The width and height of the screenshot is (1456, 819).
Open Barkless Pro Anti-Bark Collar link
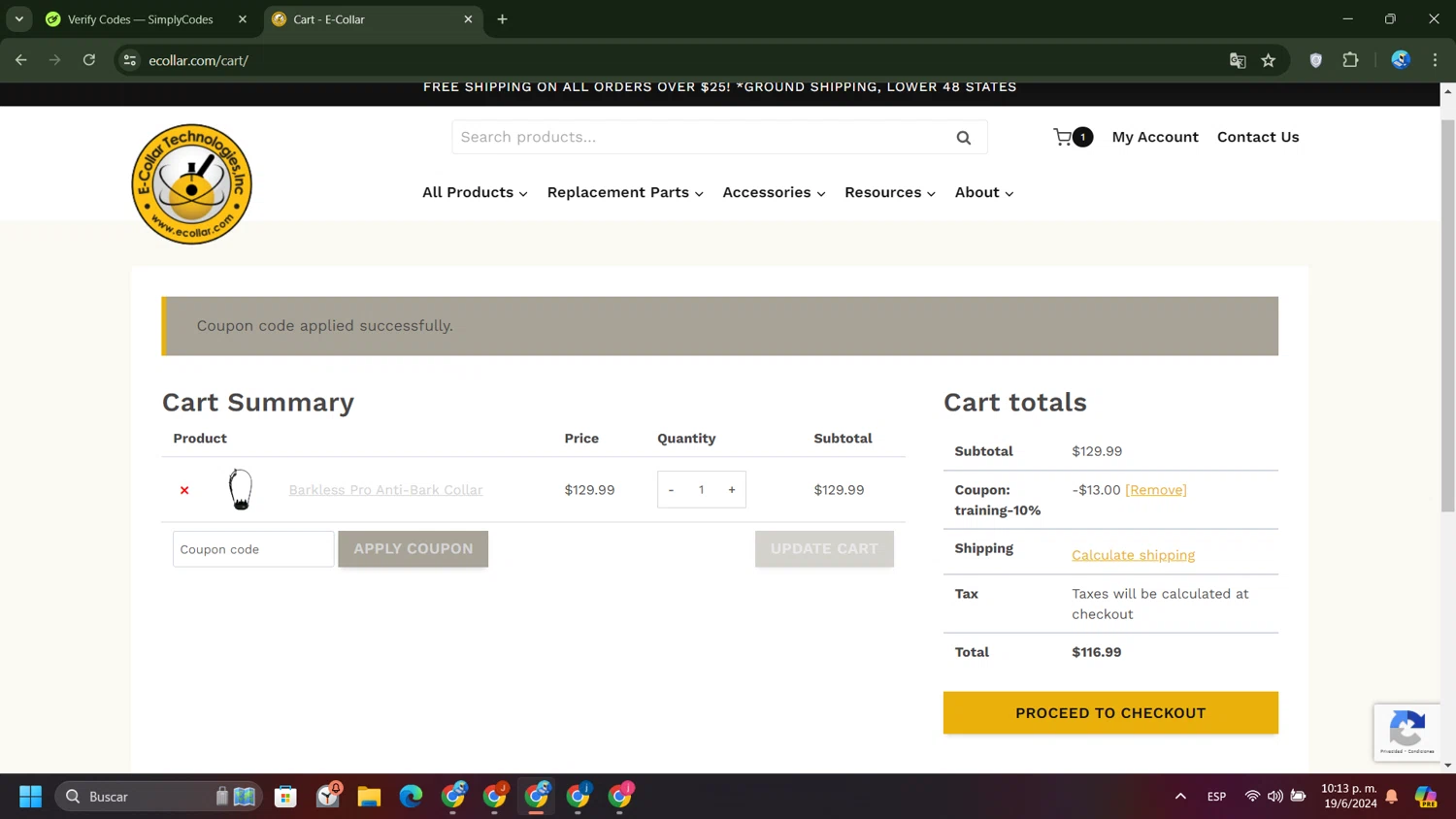[x=385, y=490]
